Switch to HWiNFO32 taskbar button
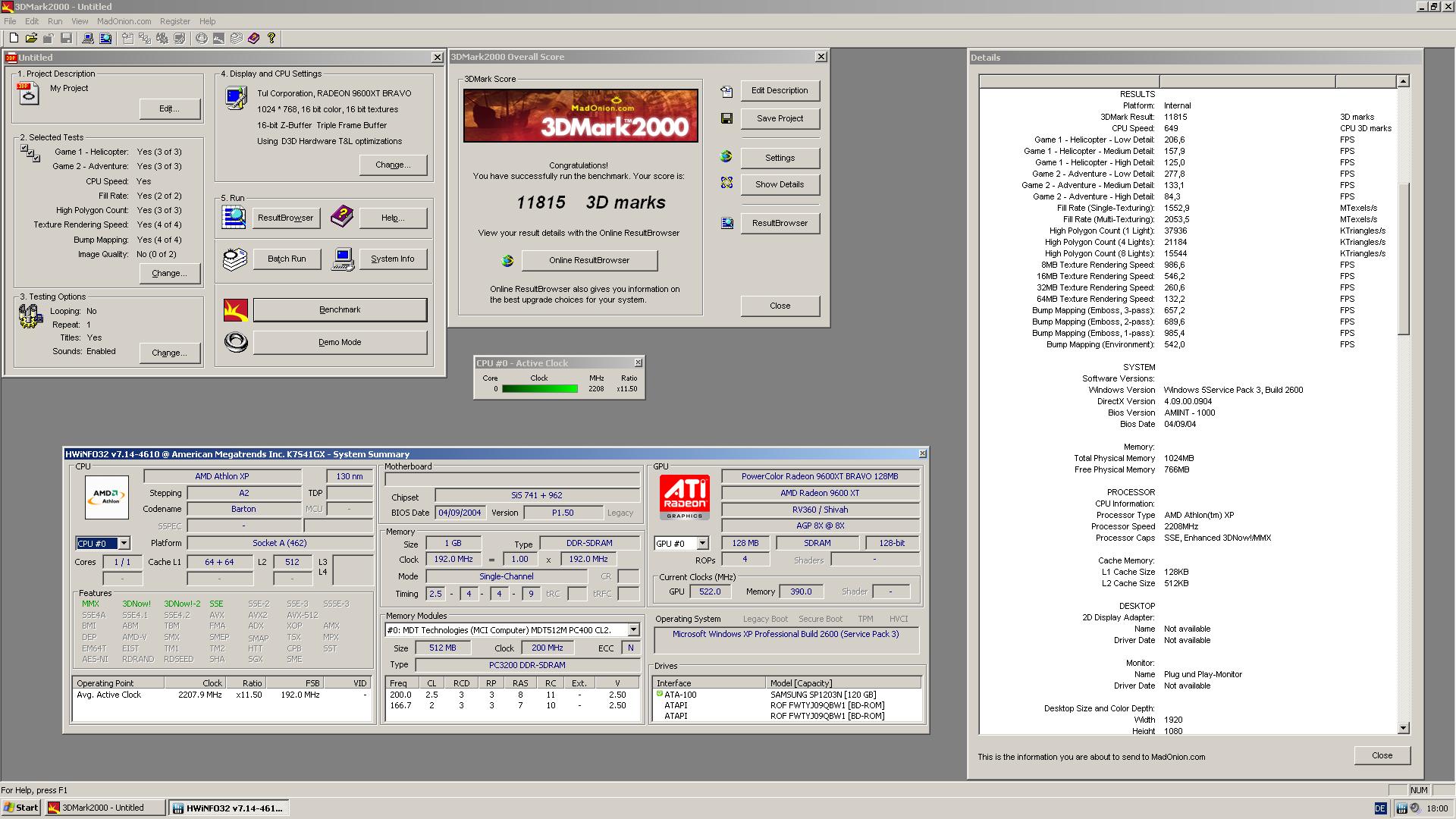1456x819 pixels. [227, 808]
